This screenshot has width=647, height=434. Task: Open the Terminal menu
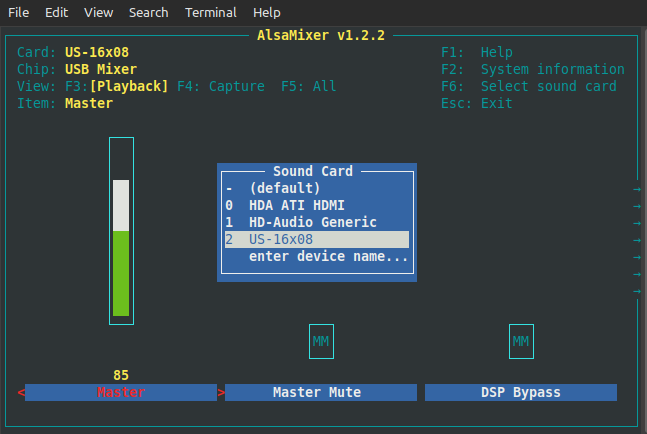tap(211, 12)
